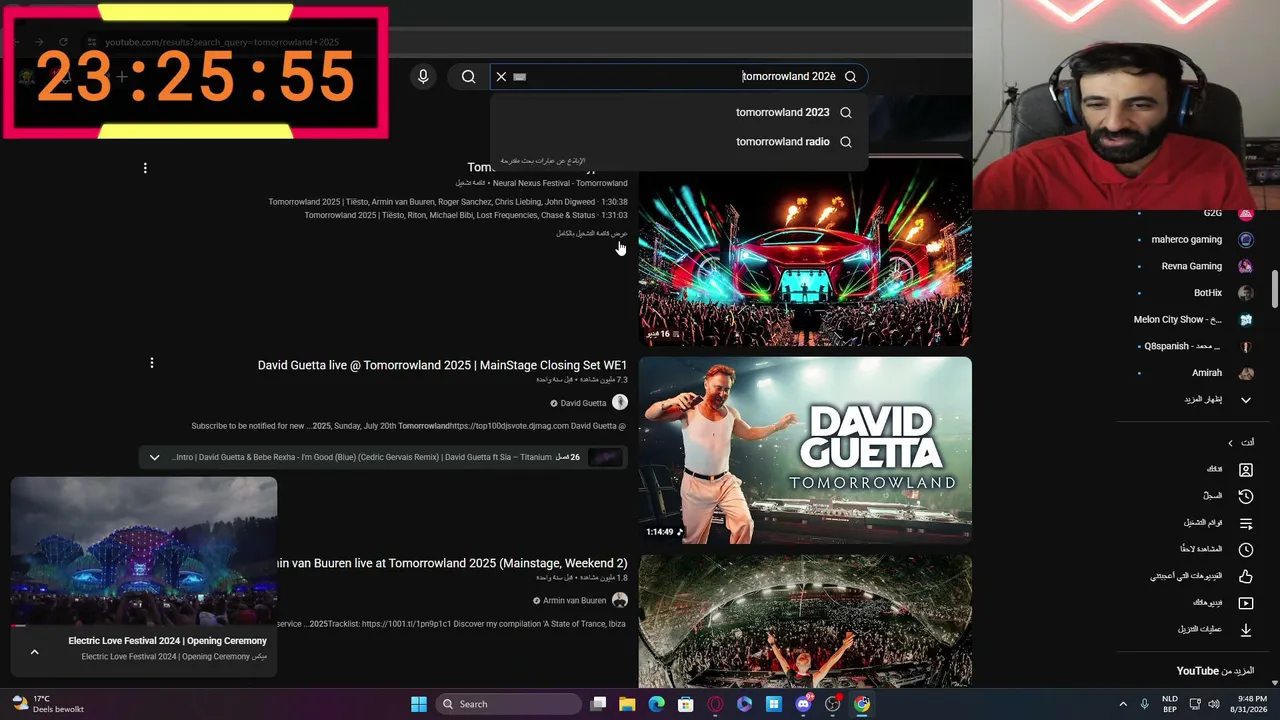Image resolution: width=1280 pixels, height=720 pixels.
Task: Open Discord from the taskbar
Action: coord(803,704)
